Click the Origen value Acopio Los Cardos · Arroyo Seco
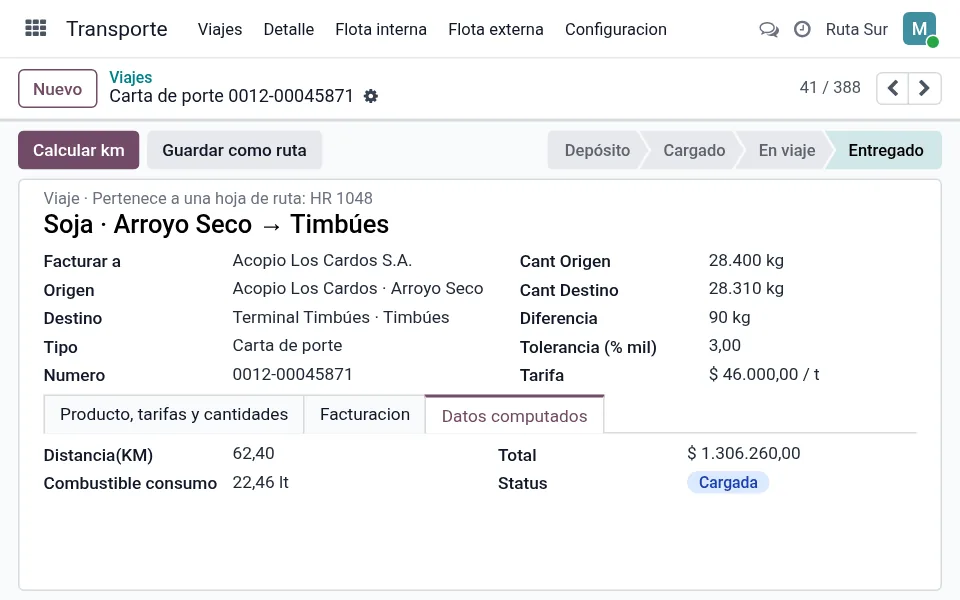Image resolution: width=960 pixels, height=600 pixels. coord(358,288)
